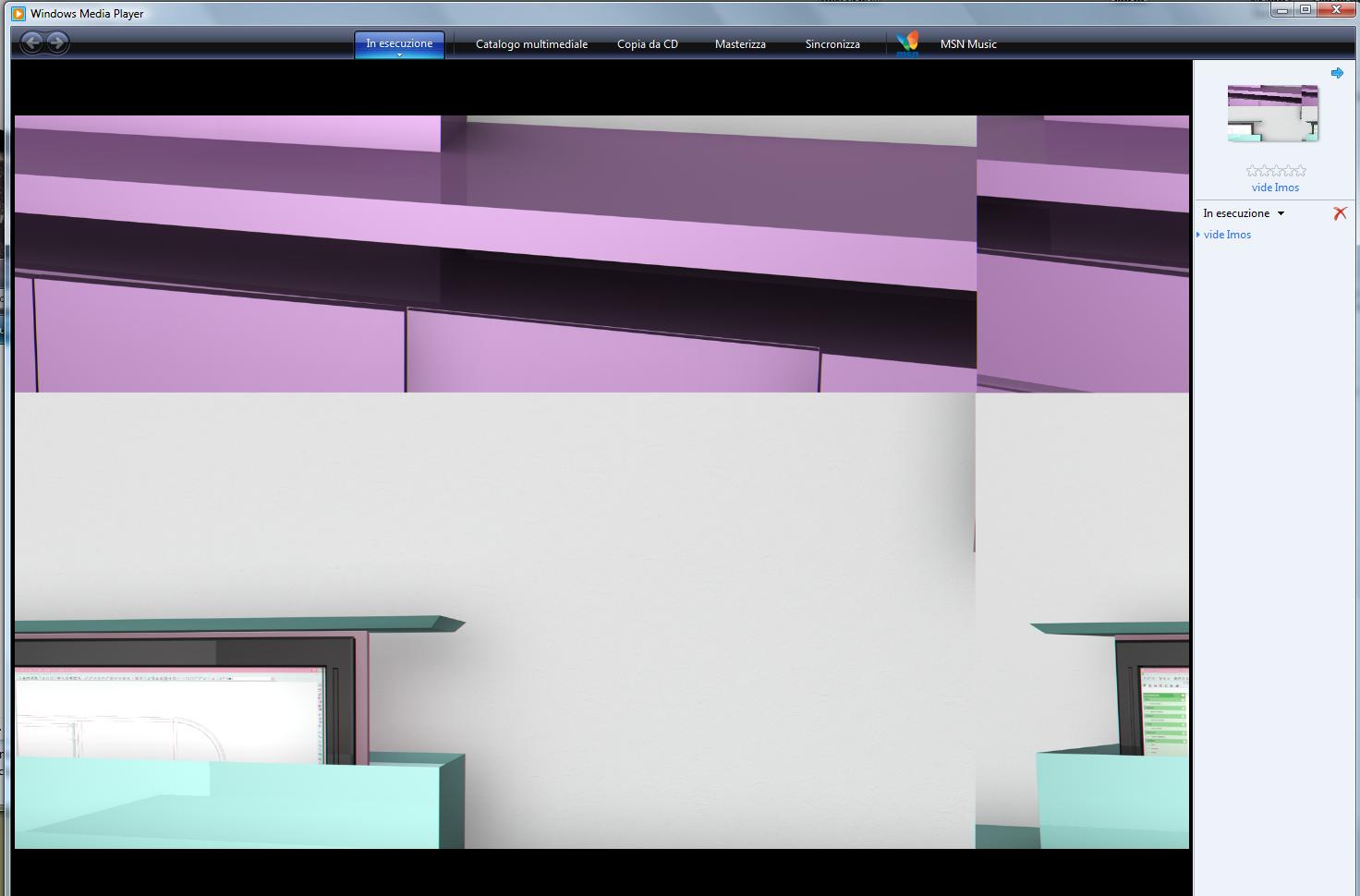Go forward with the right navigation arrow

(x=57, y=42)
